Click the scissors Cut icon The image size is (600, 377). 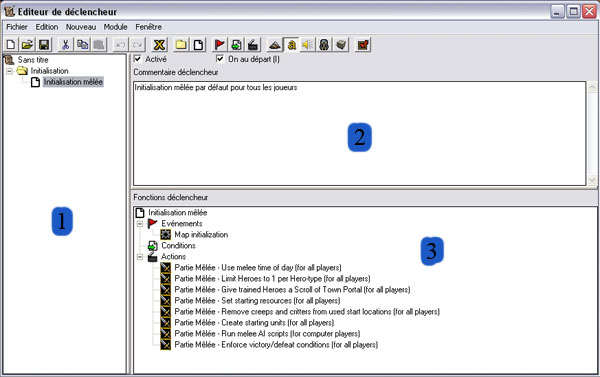[65, 45]
